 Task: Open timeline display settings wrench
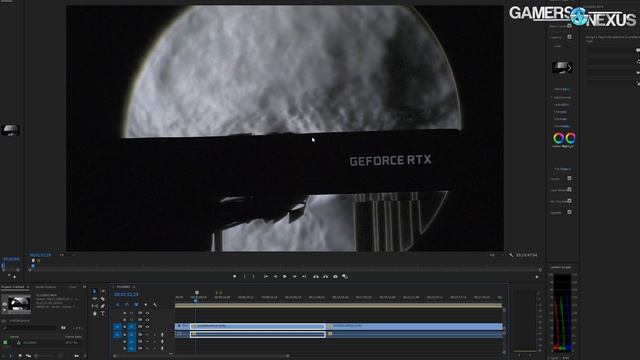[x=155, y=304]
